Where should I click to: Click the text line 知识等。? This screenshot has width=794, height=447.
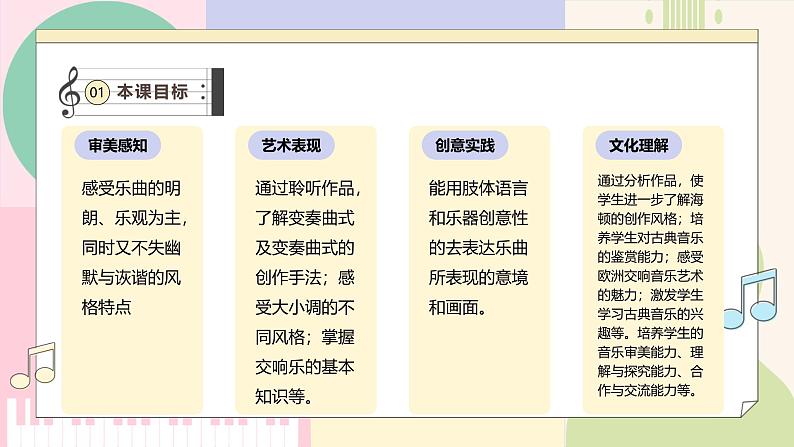[284, 396]
